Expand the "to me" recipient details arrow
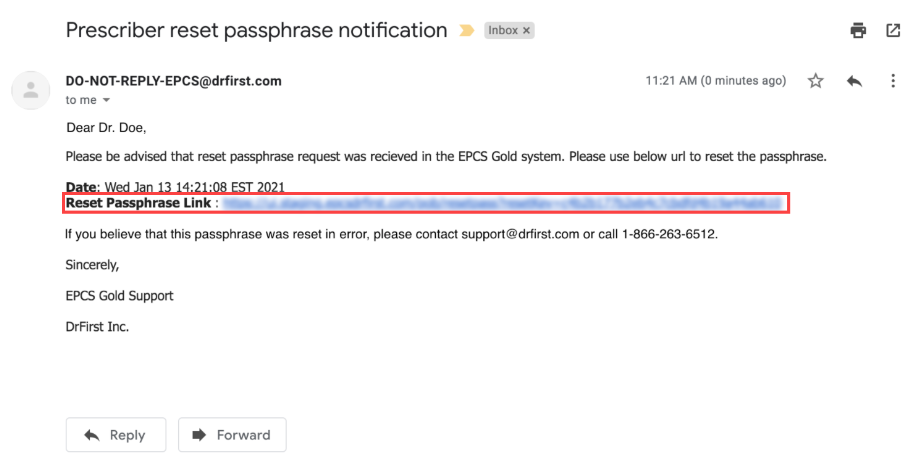 click(106, 101)
